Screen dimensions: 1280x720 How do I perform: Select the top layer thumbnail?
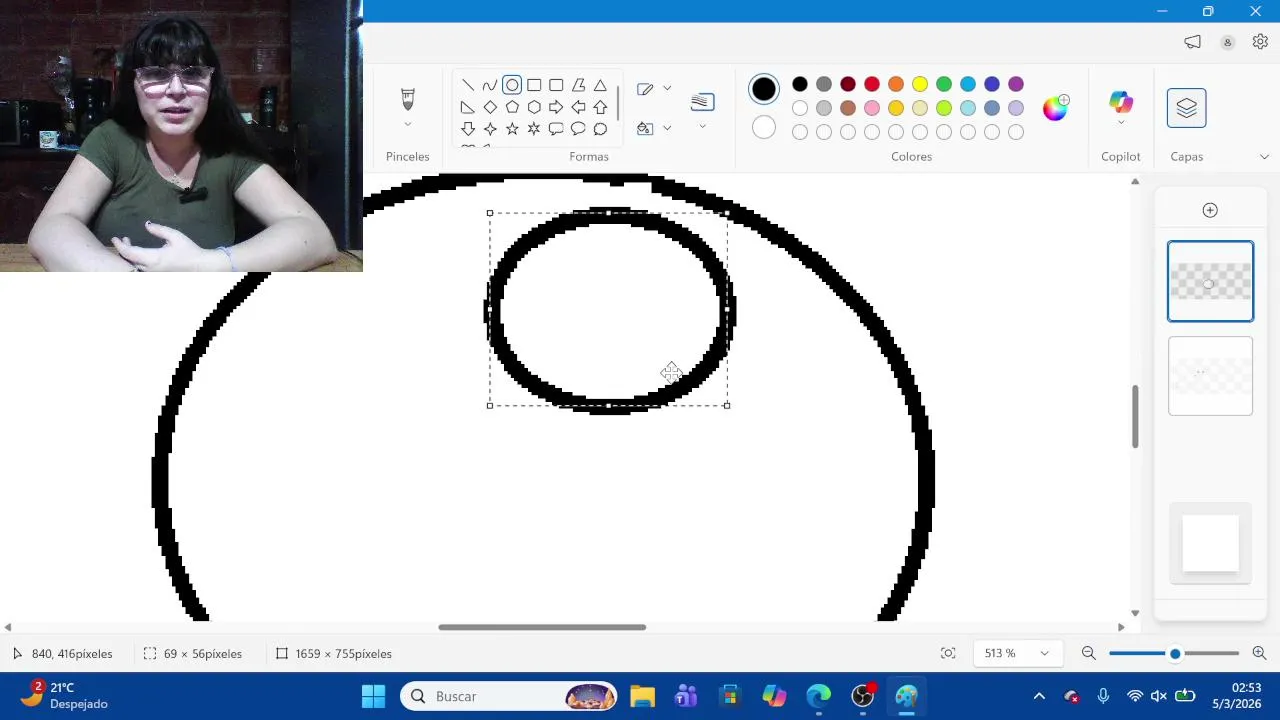(1210, 281)
